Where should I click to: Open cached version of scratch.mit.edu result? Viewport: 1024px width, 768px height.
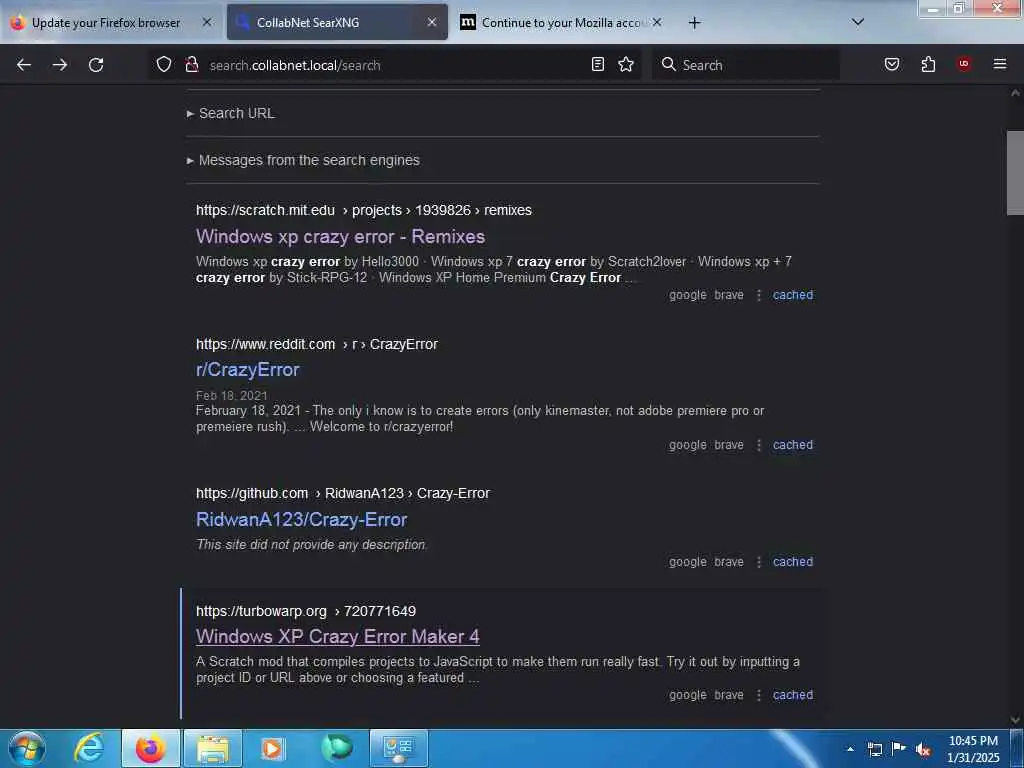(793, 295)
